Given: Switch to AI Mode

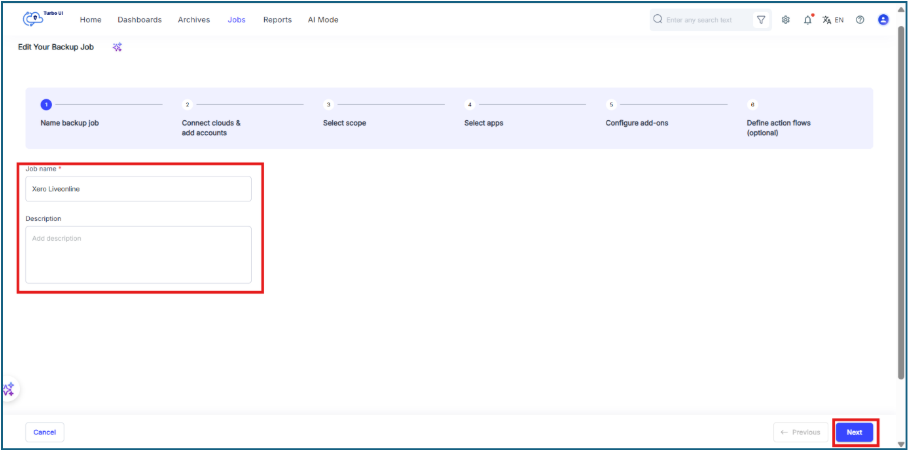Looking at the screenshot, I should (323, 20).
